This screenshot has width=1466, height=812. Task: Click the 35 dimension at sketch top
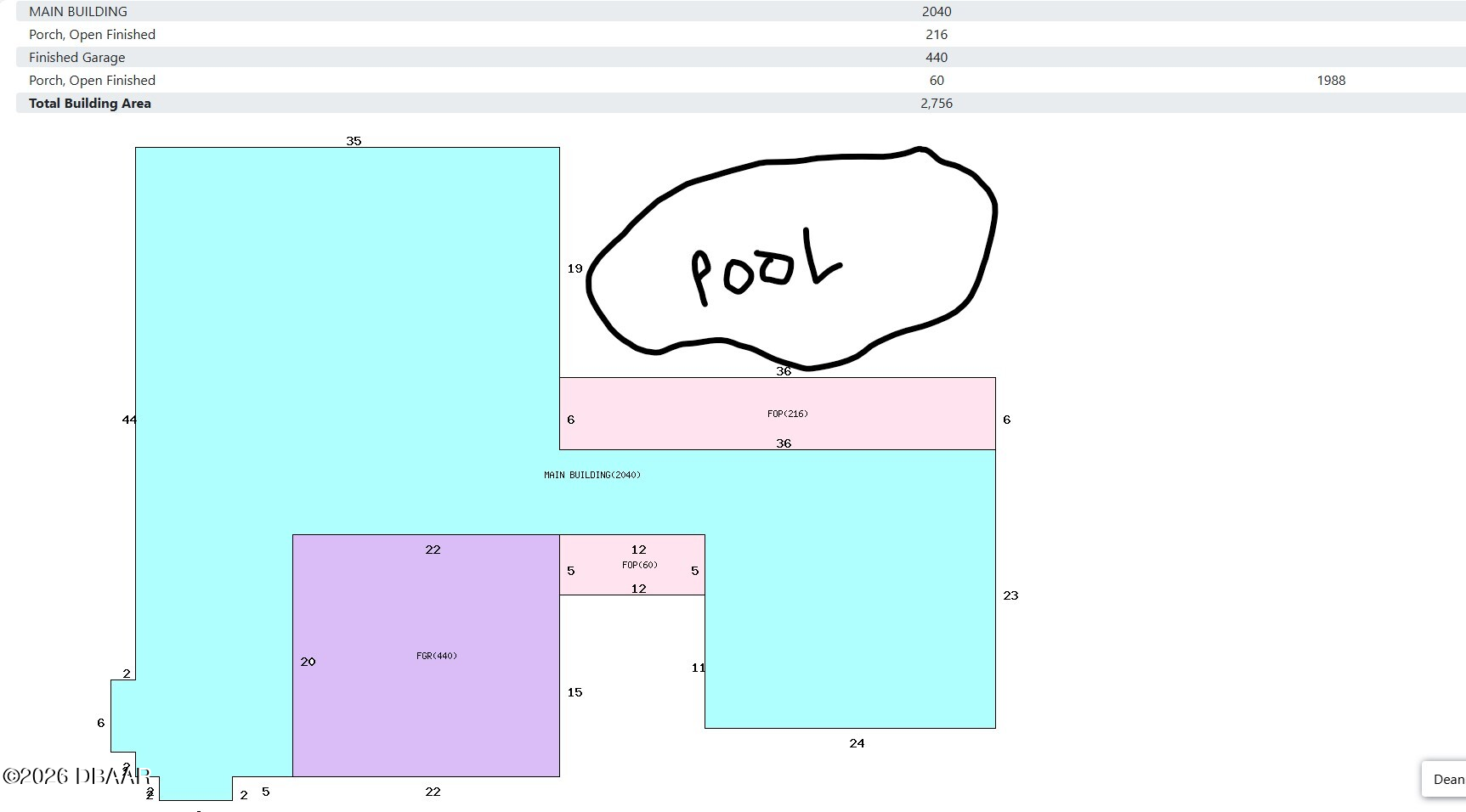(354, 141)
